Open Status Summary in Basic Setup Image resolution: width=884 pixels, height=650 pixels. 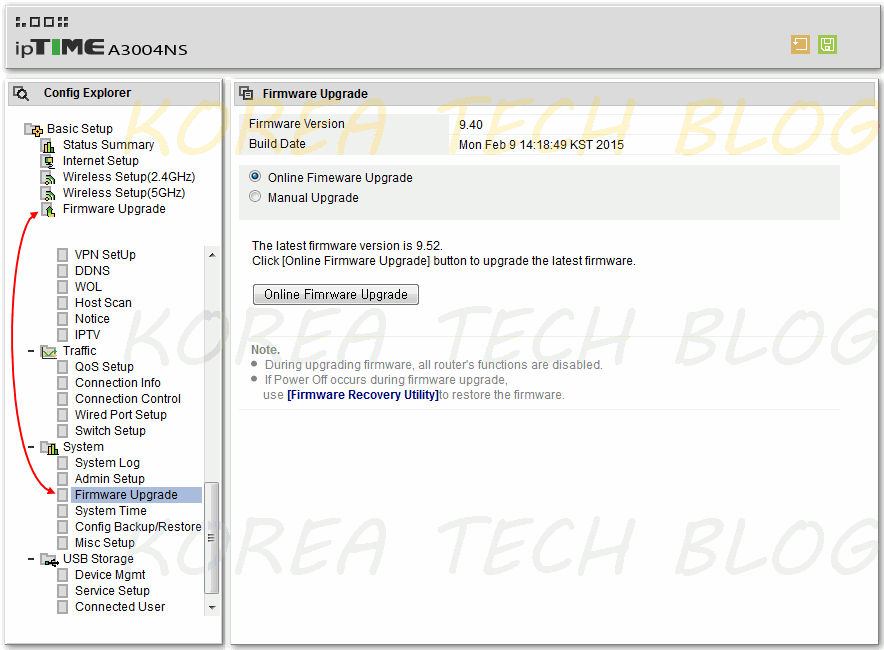pos(108,145)
